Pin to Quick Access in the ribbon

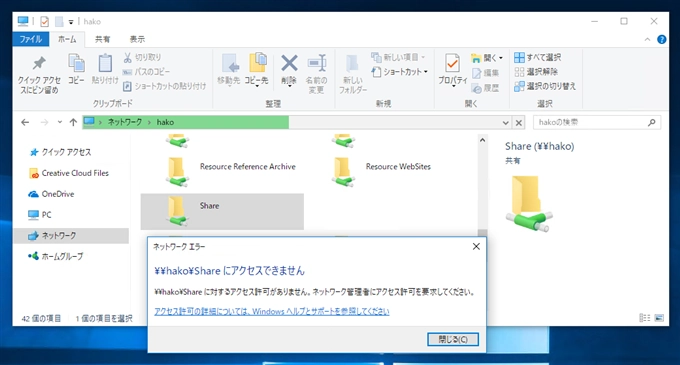[x=39, y=75]
